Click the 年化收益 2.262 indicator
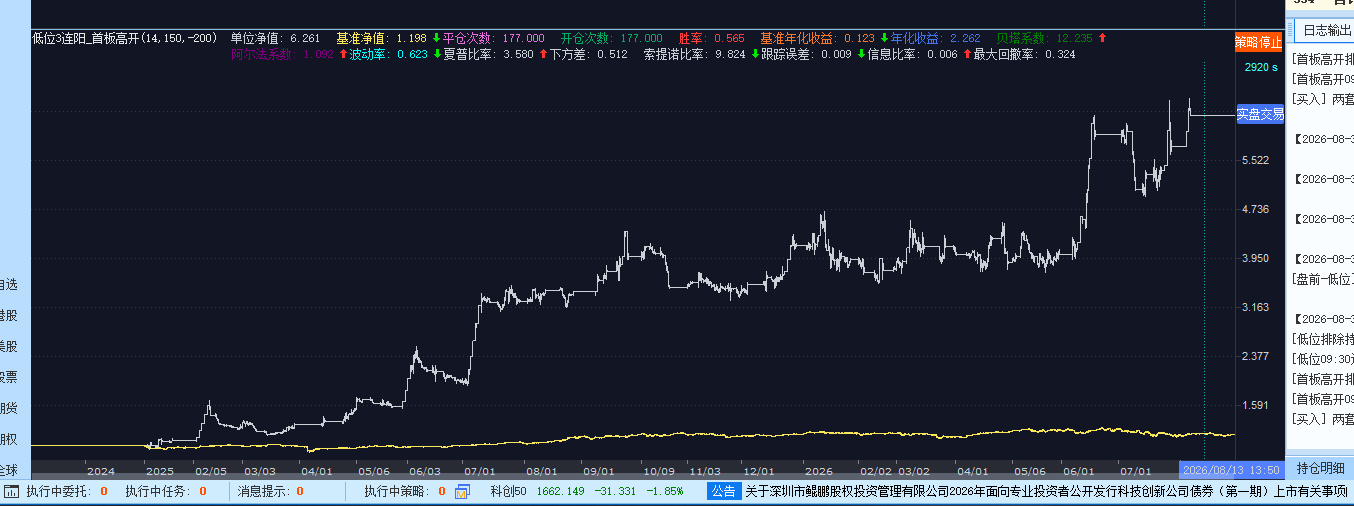The width and height of the screenshot is (1354, 506). pos(936,38)
